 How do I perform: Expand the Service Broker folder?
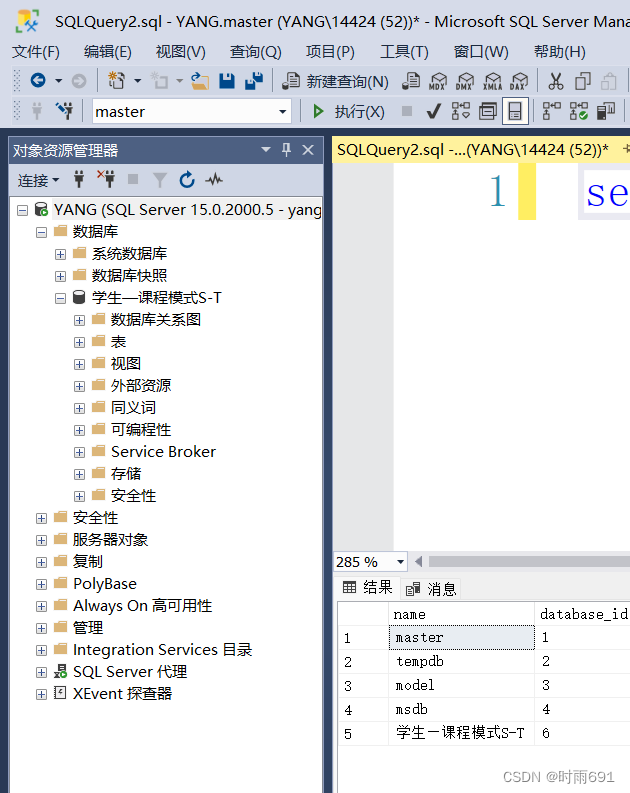point(79,452)
